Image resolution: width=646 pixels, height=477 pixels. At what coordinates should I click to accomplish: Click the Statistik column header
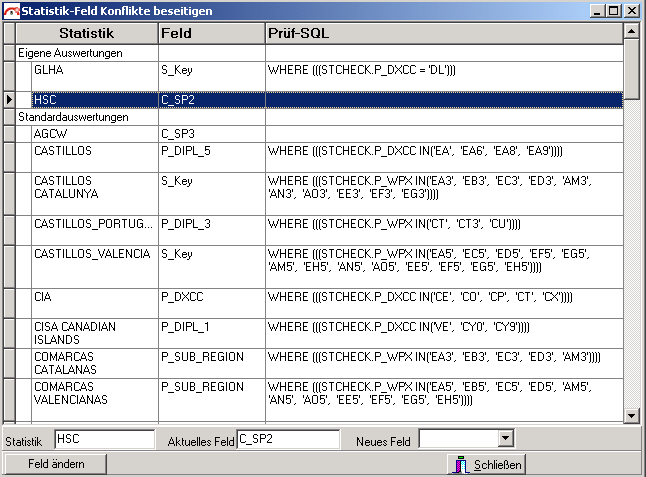[x=86, y=33]
